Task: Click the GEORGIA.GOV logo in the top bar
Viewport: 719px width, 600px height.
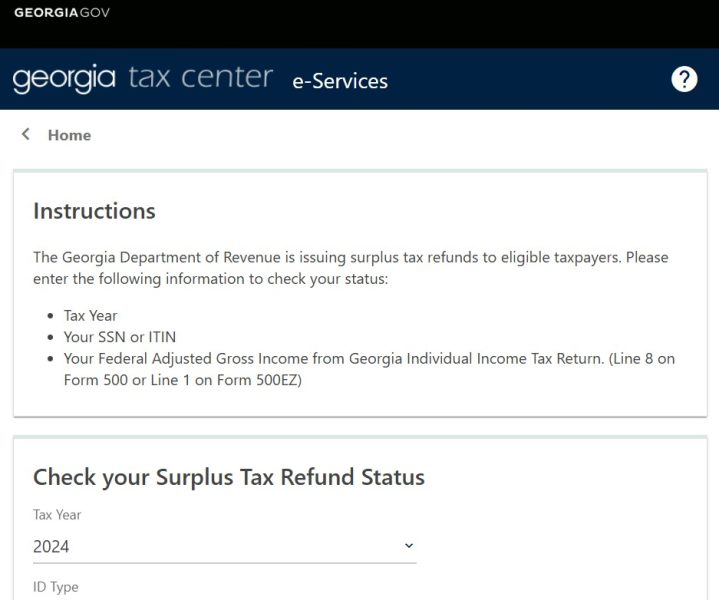Action: click(x=62, y=12)
